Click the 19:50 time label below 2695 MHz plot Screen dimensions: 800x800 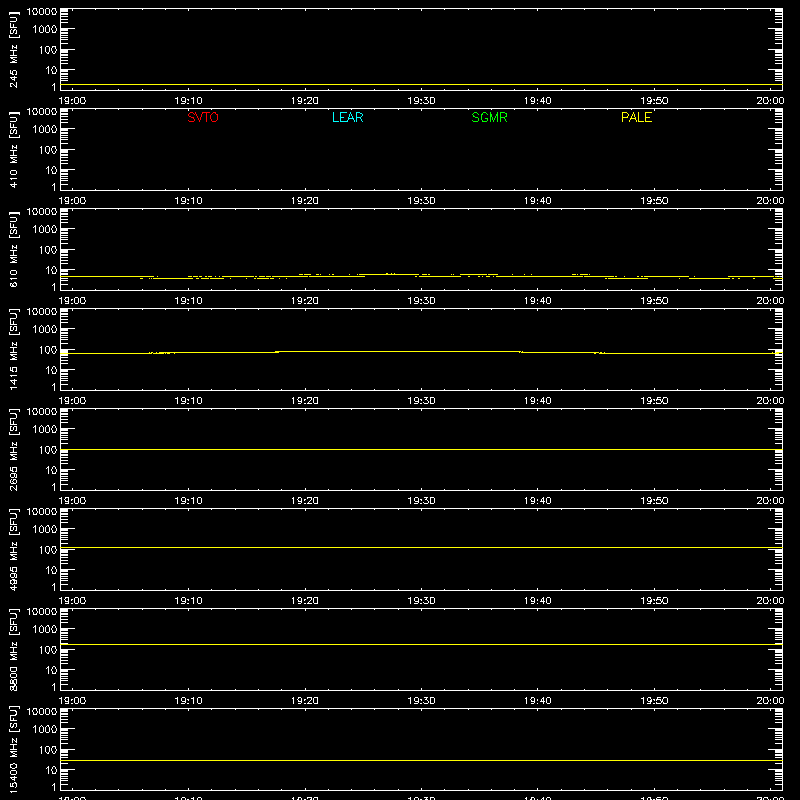pos(654,501)
